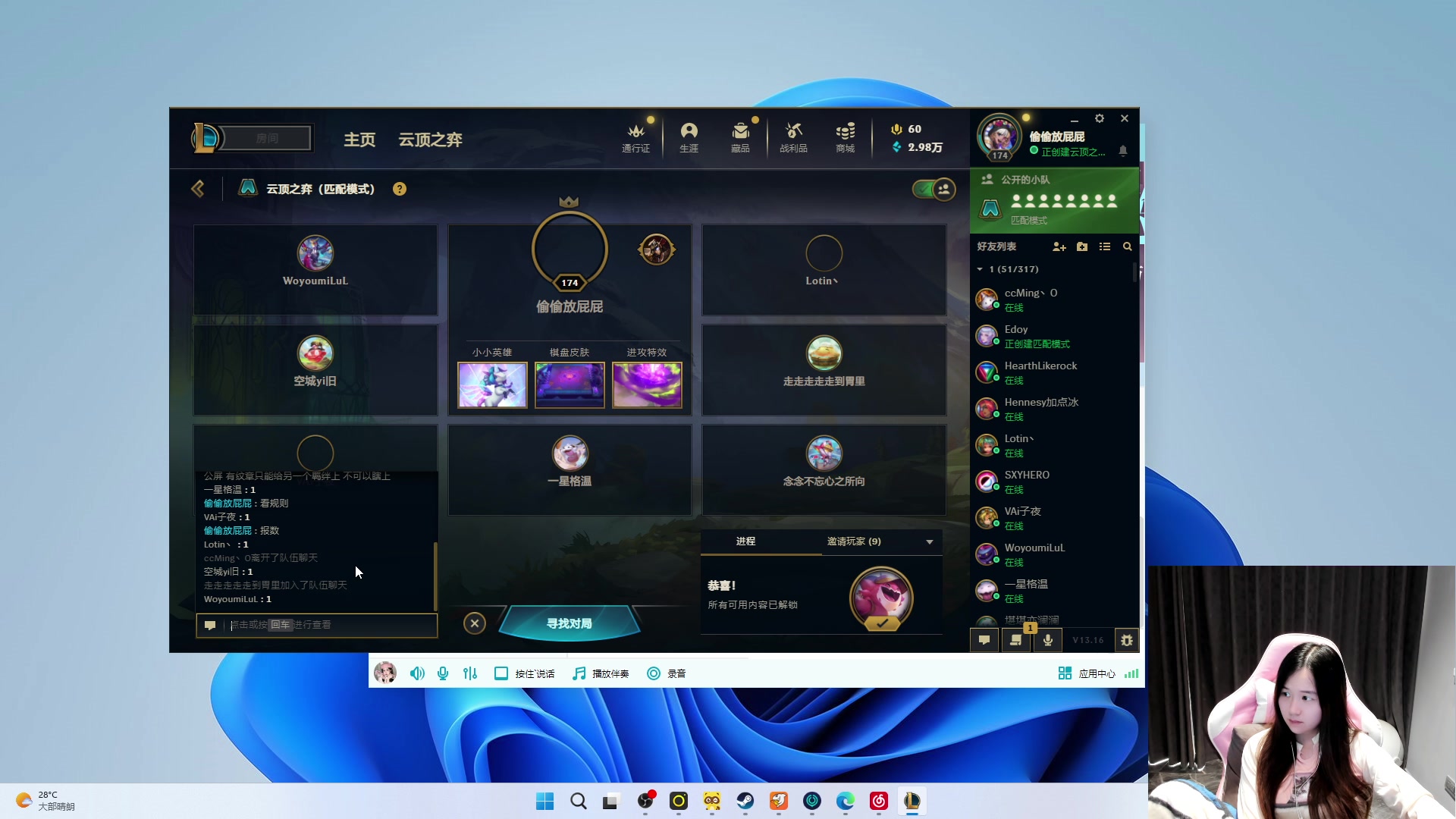Expand the 邀请玩家 (9) dropdown

pos(930,541)
